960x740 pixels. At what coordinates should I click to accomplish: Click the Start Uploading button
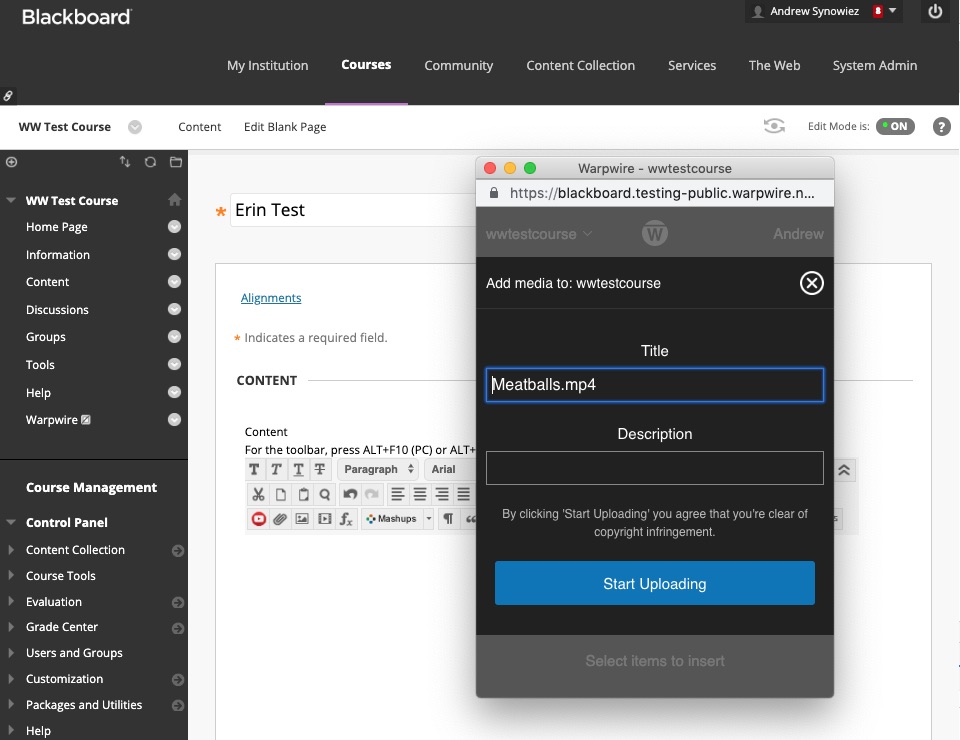coord(654,583)
